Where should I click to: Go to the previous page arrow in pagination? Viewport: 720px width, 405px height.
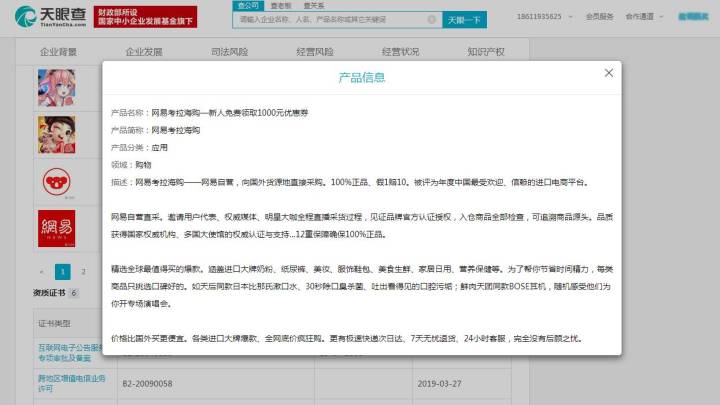click(42, 272)
